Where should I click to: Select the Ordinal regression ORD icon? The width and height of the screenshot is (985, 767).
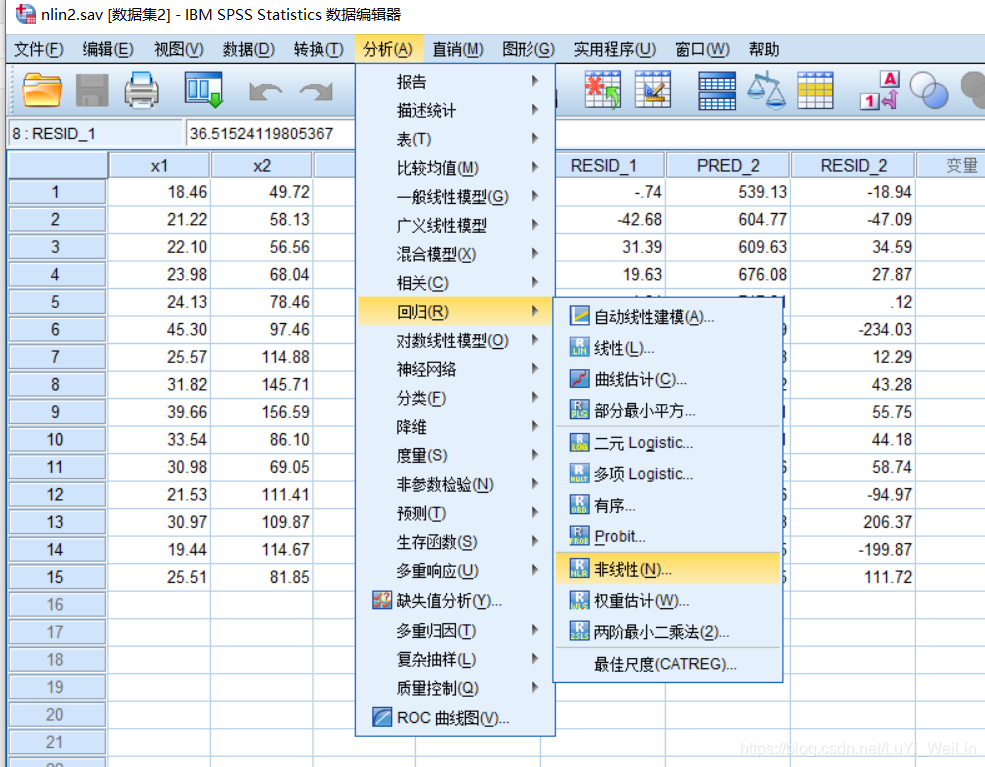[x=579, y=504]
